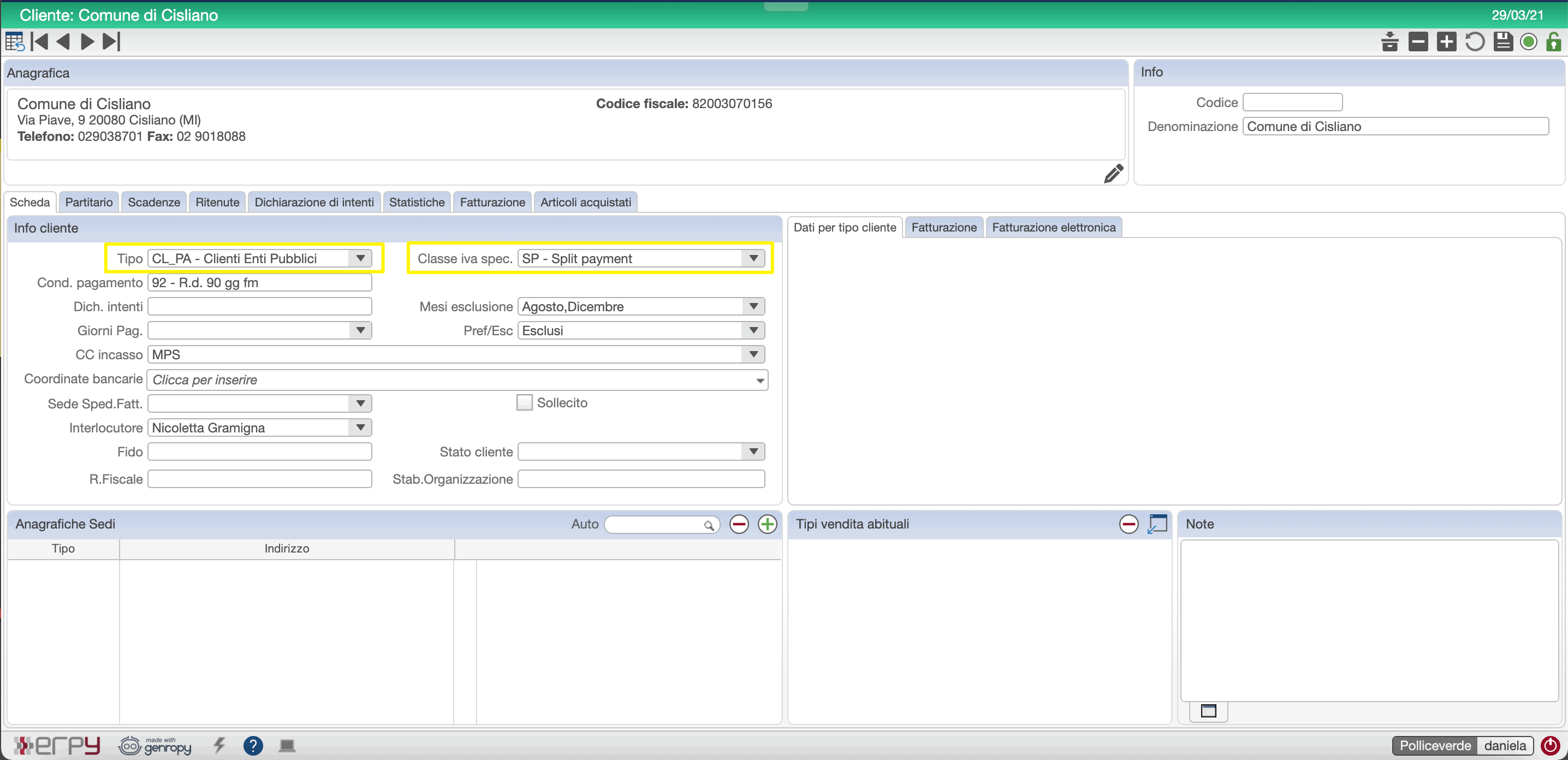Go to the previous record
This screenshot has height=760, width=1568.
(63, 41)
